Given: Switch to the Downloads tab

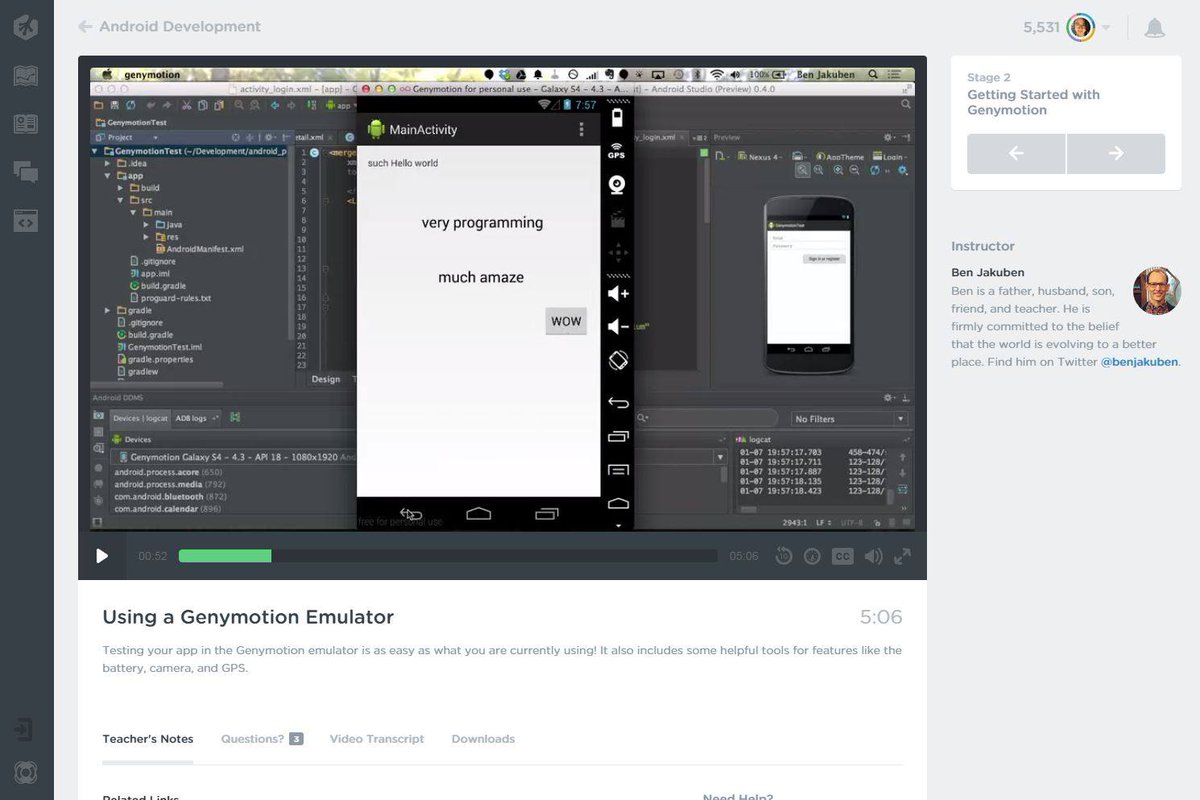Looking at the screenshot, I should click(483, 739).
